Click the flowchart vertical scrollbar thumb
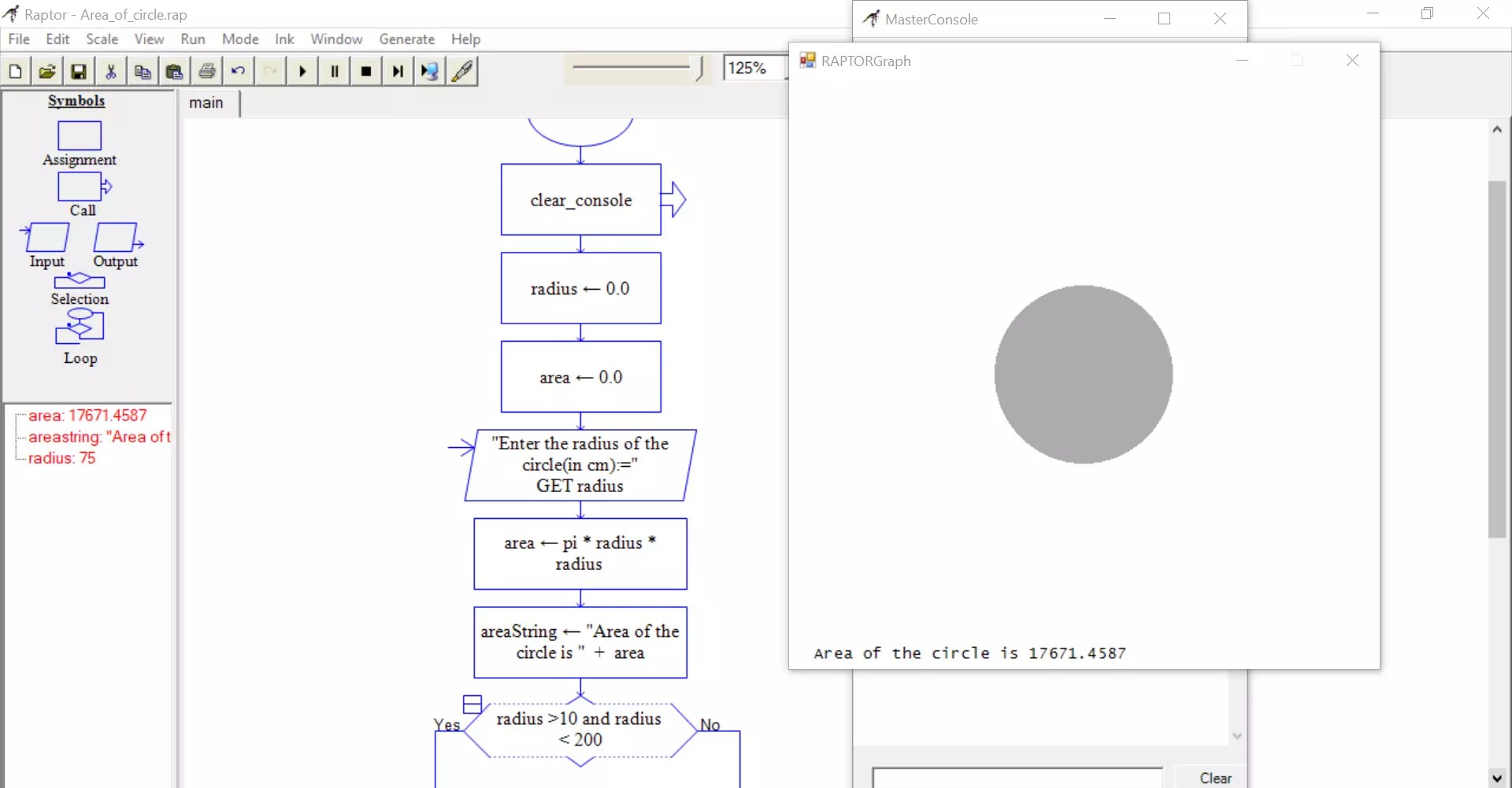1512x788 pixels. [1497, 359]
